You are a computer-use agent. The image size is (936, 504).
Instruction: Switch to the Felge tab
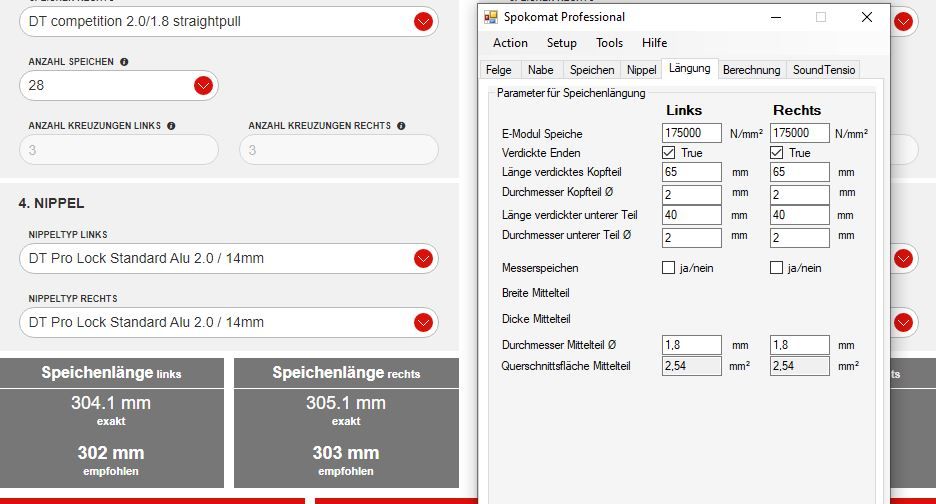499,70
